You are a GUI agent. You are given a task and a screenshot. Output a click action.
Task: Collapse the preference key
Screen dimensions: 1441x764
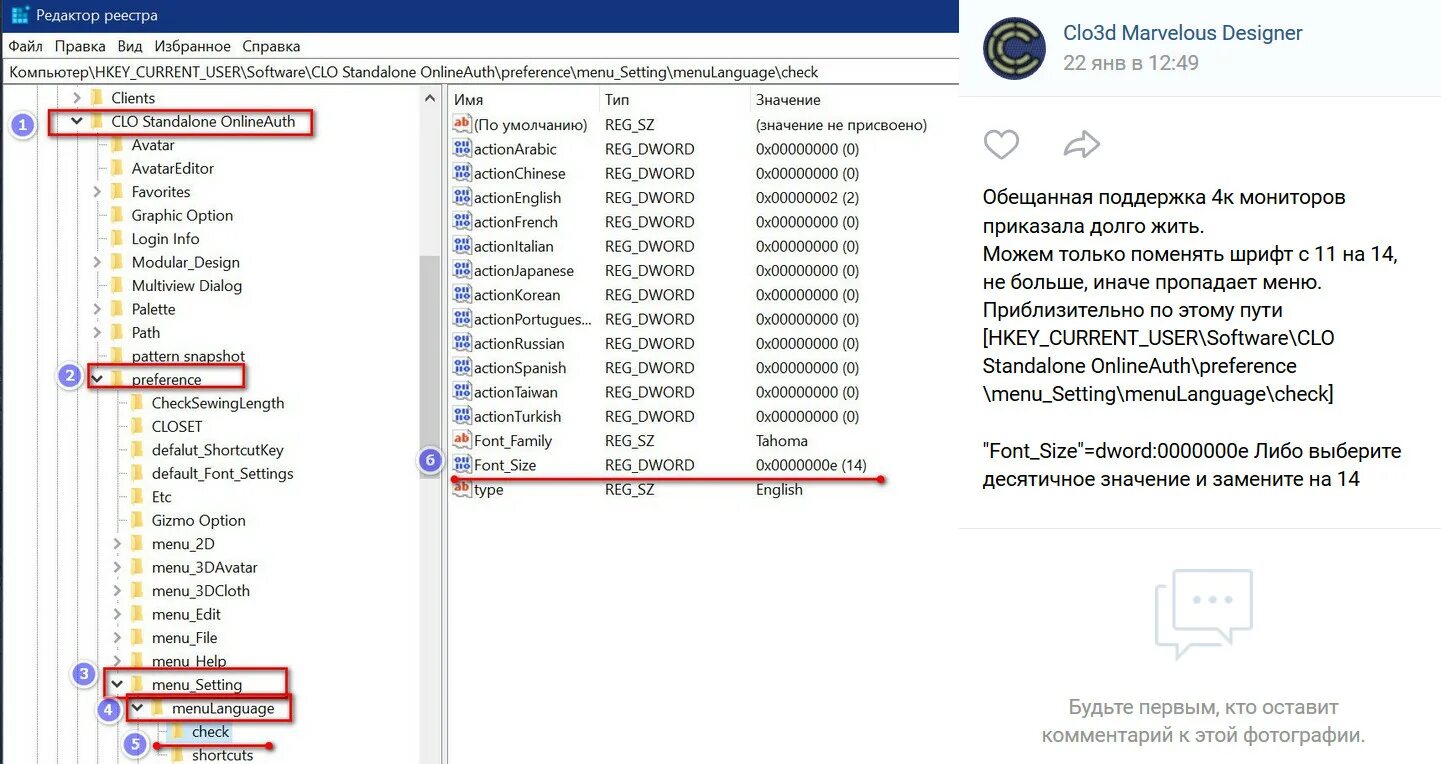coord(97,380)
